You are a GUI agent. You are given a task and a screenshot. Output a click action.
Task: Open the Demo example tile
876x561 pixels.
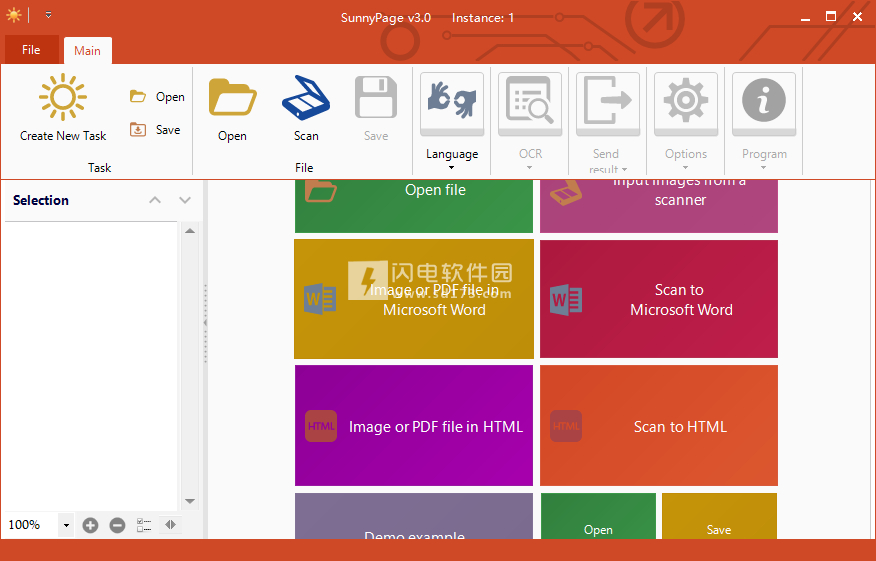click(414, 516)
